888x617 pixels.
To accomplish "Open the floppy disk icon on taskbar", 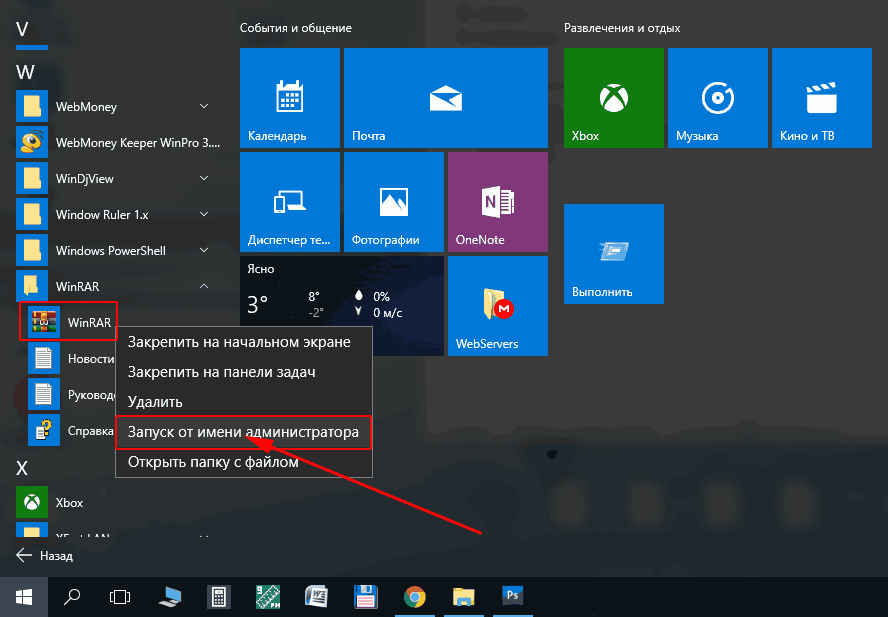I will (365, 597).
